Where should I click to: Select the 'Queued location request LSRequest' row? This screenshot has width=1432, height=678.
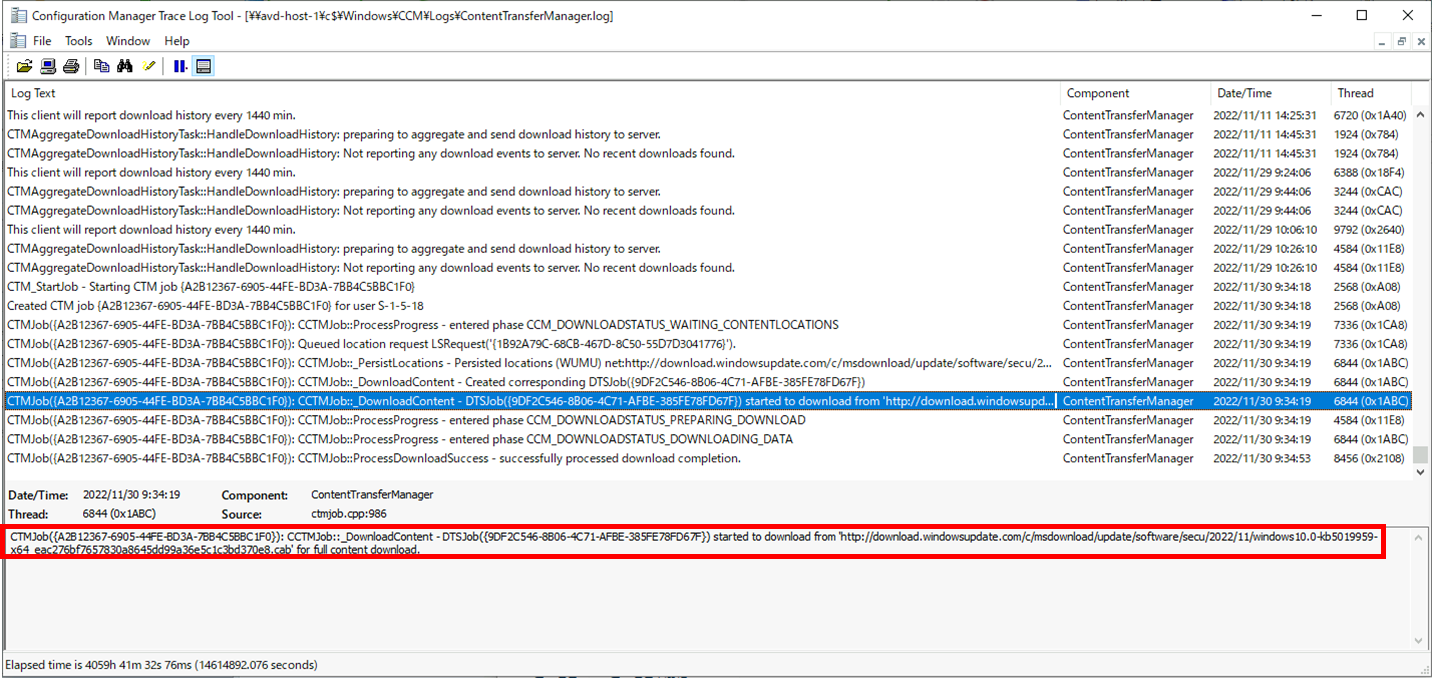[x=707, y=343]
